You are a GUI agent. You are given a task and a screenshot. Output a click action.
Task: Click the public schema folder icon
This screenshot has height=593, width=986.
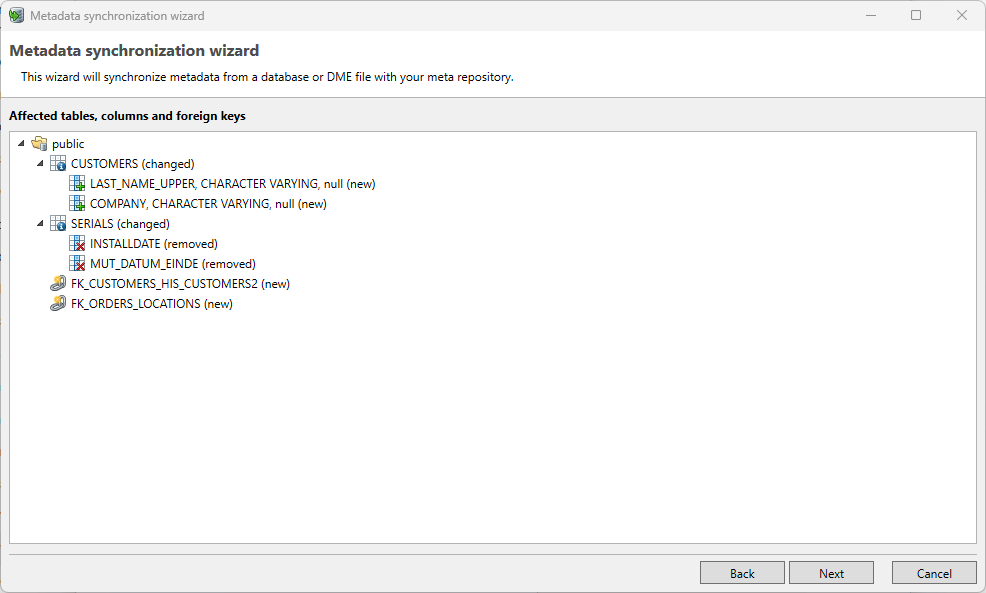pyautogui.click(x=38, y=143)
